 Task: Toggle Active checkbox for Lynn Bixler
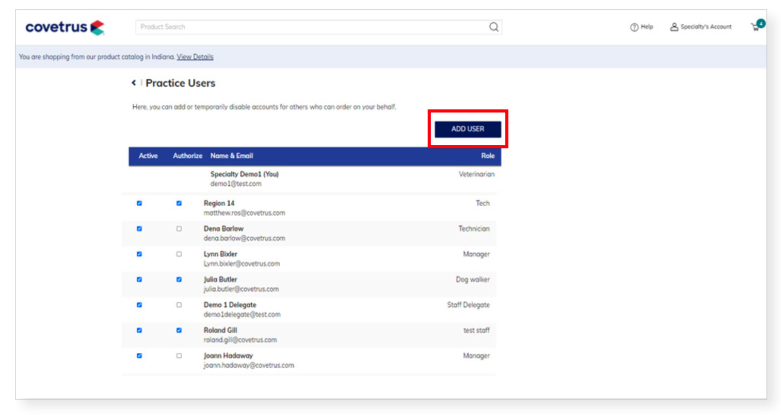[x=139, y=254]
